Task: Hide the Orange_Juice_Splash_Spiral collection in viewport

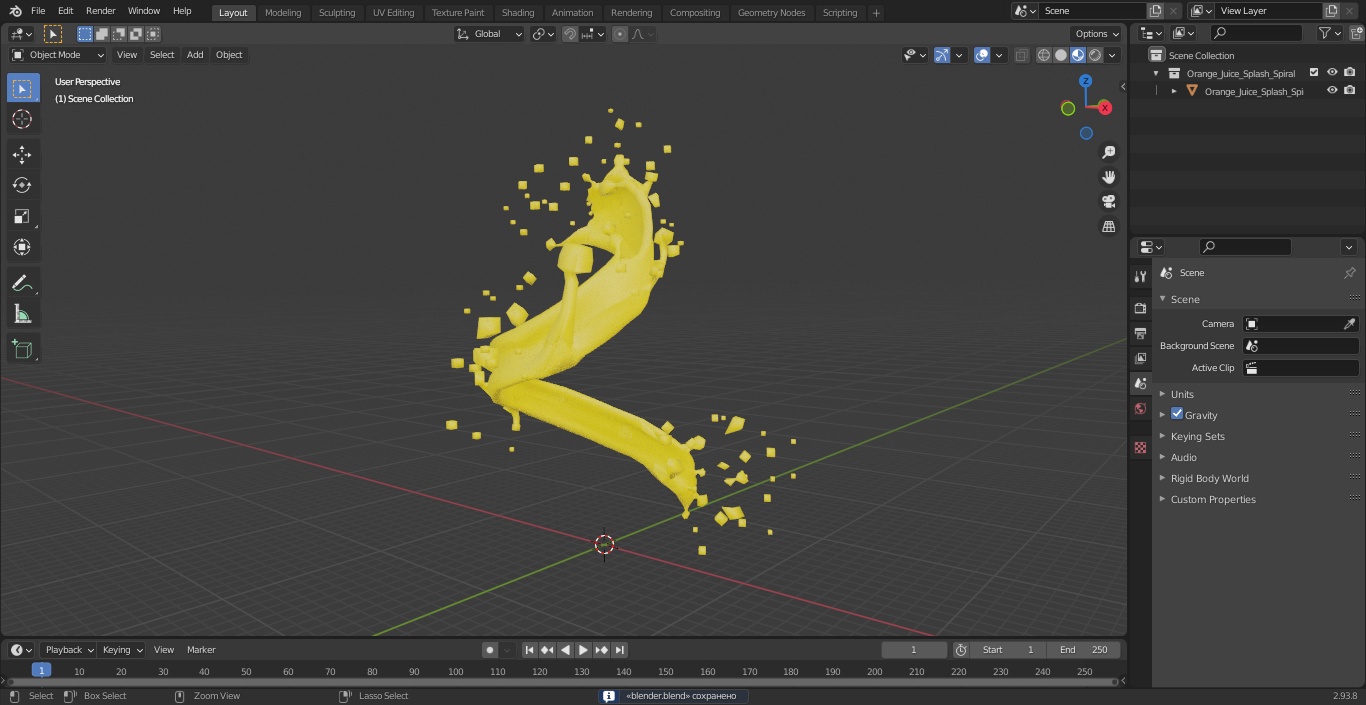Action: 1332,73
